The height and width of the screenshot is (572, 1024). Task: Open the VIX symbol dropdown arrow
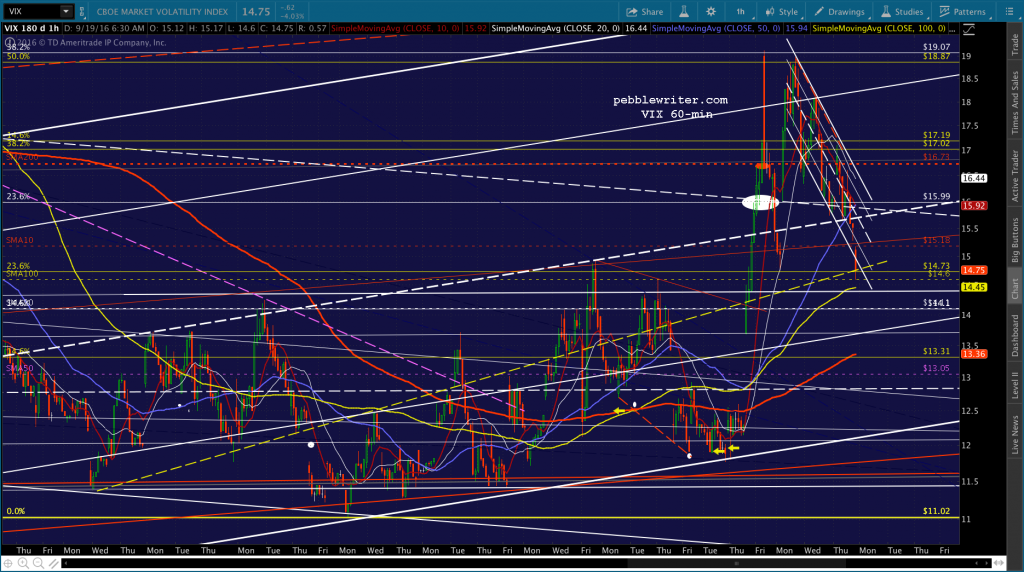(x=66, y=12)
